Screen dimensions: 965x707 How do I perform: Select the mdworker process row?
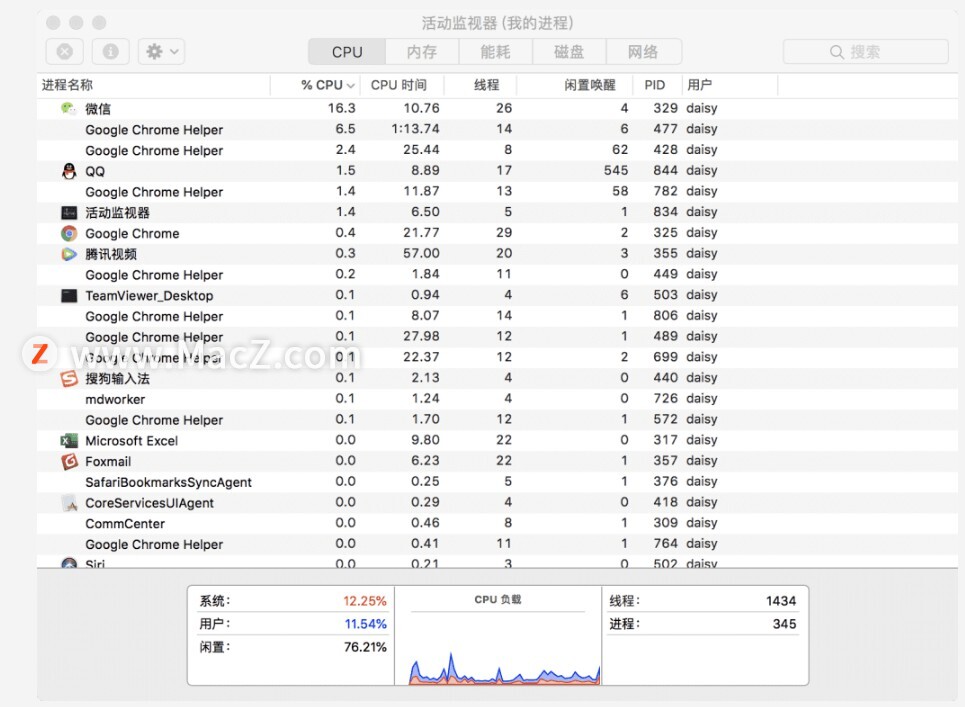497,399
